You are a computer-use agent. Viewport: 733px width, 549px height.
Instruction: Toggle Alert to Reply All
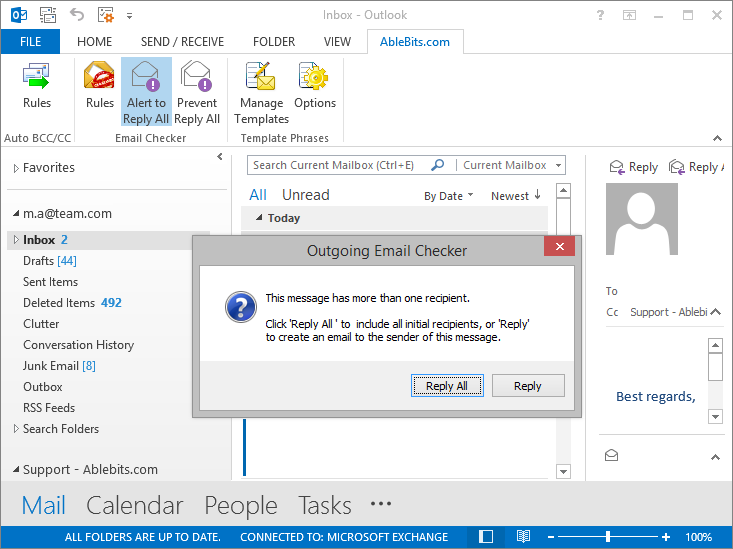pyautogui.click(x=146, y=92)
